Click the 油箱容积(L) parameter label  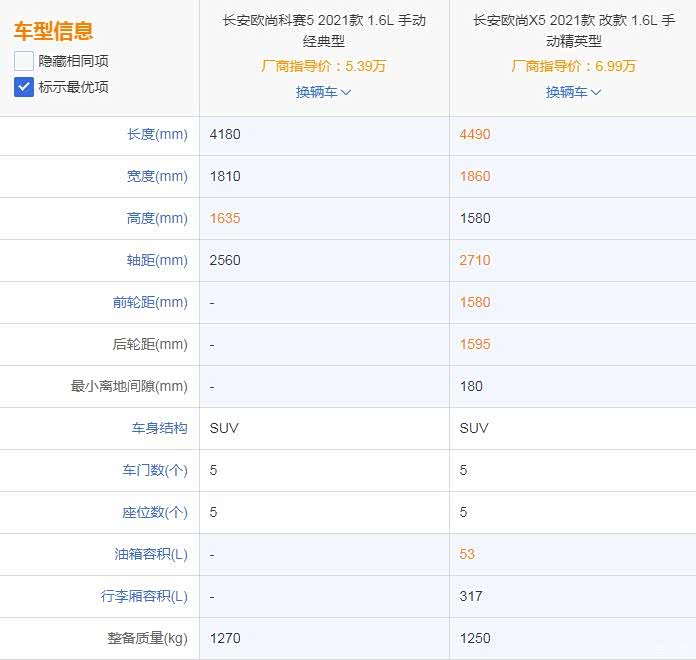[150, 554]
